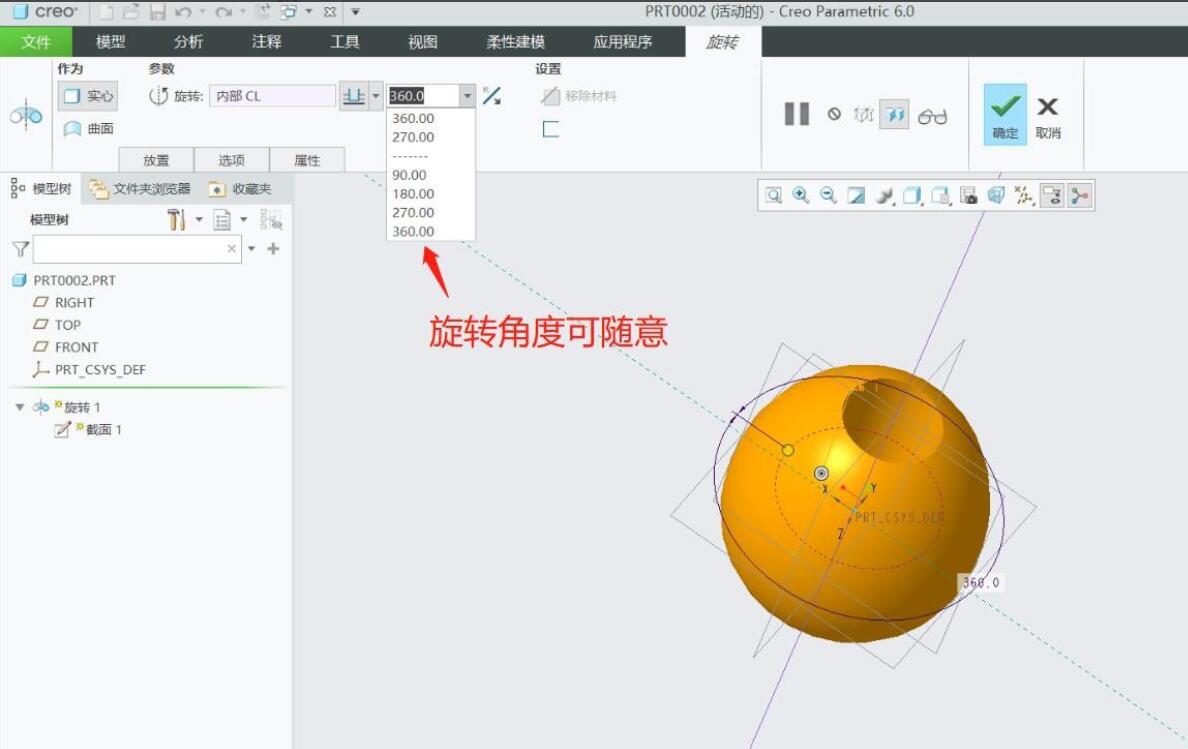Switch to the 模型 tab

pyautogui.click(x=111, y=42)
